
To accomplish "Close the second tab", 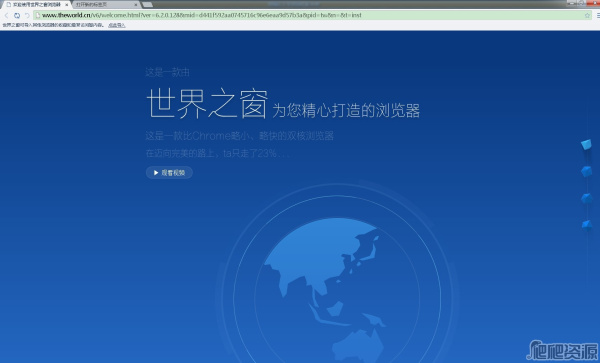I will tap(135, 5).
